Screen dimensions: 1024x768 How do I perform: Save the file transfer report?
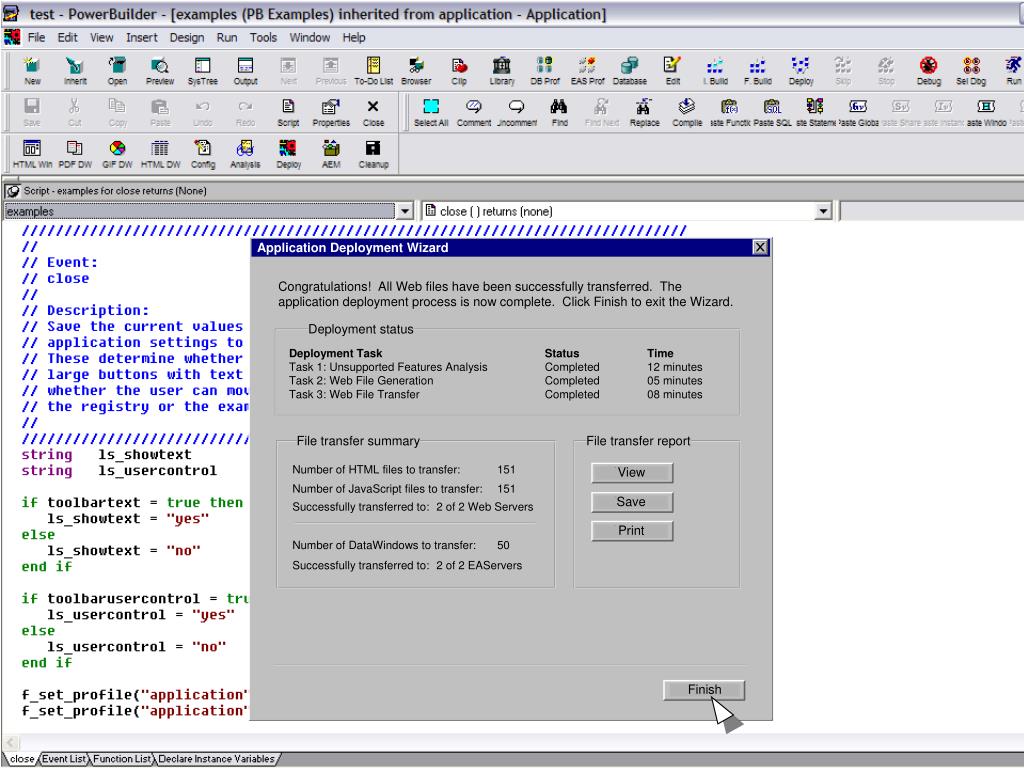click(x=632, y=502)
